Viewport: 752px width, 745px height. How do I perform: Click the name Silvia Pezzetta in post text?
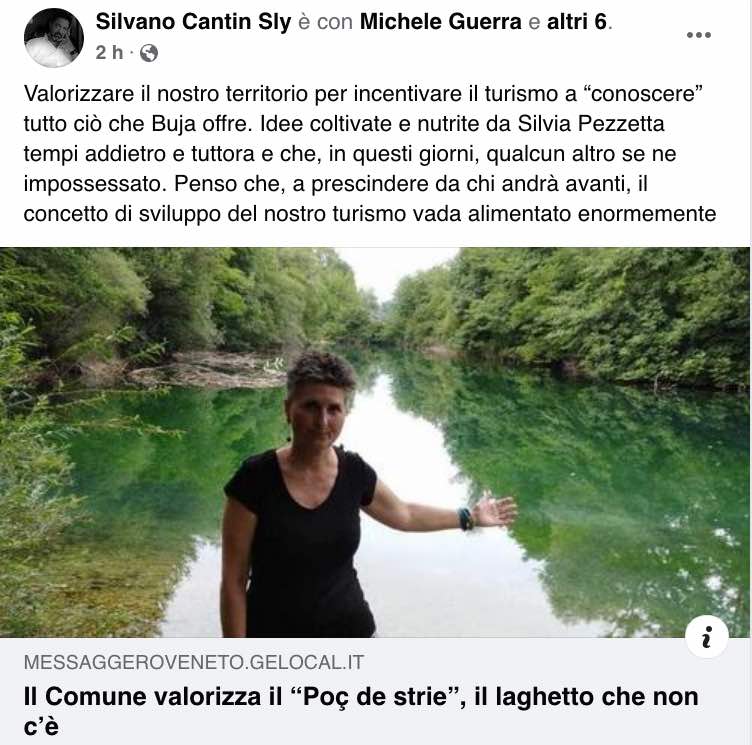[x=591, y=124]
